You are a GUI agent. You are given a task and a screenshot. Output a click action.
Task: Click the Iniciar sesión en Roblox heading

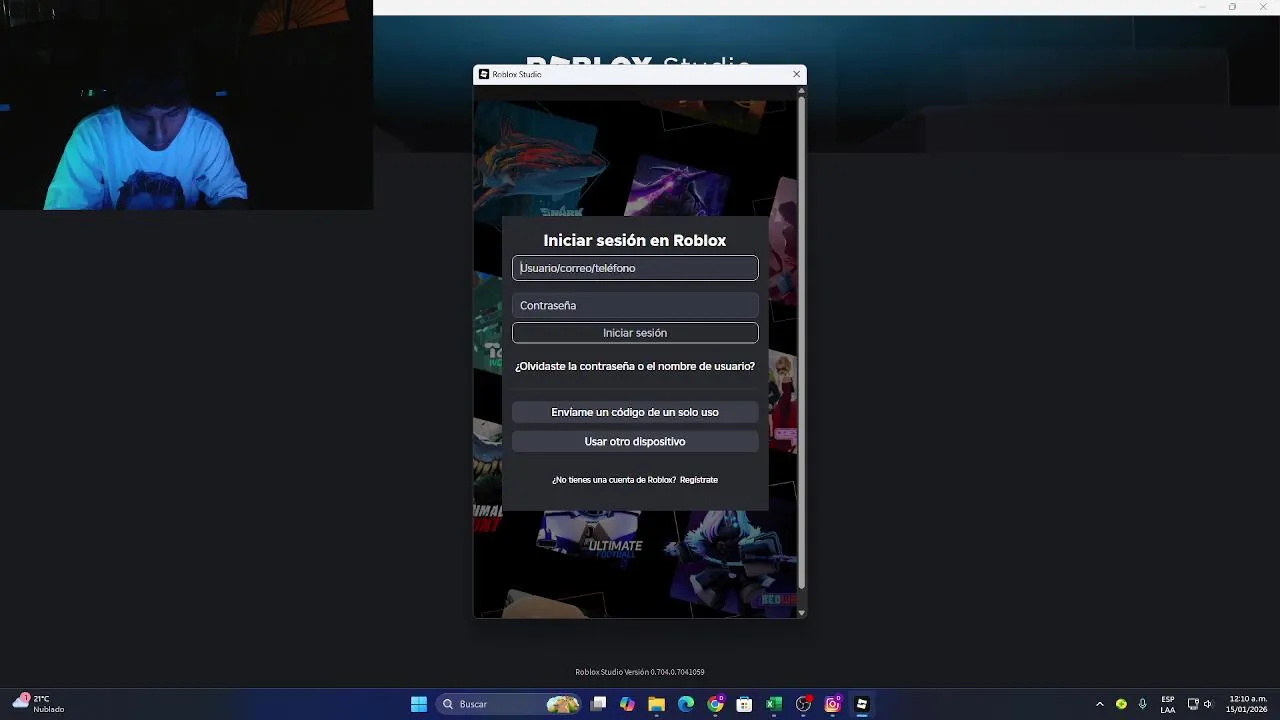tap(635, 240)
